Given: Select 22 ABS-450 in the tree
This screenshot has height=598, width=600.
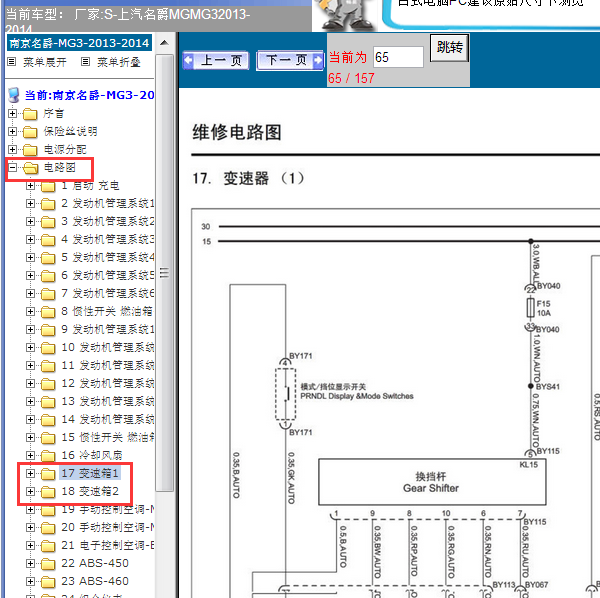Looking at the screenshot, I should [x=95, y=563].
